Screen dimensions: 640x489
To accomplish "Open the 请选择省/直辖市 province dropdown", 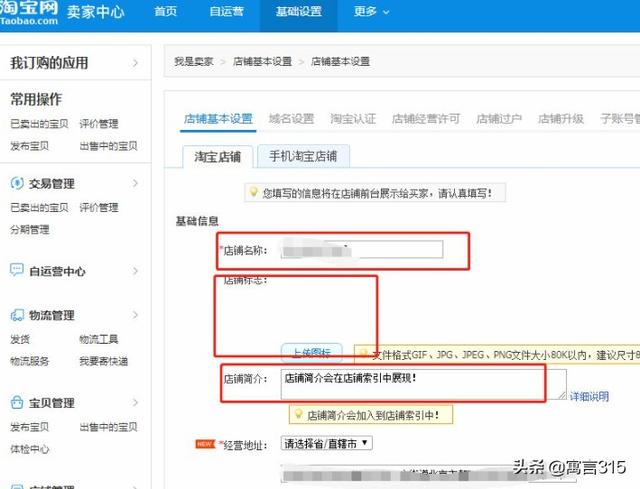I will (326, 443).
